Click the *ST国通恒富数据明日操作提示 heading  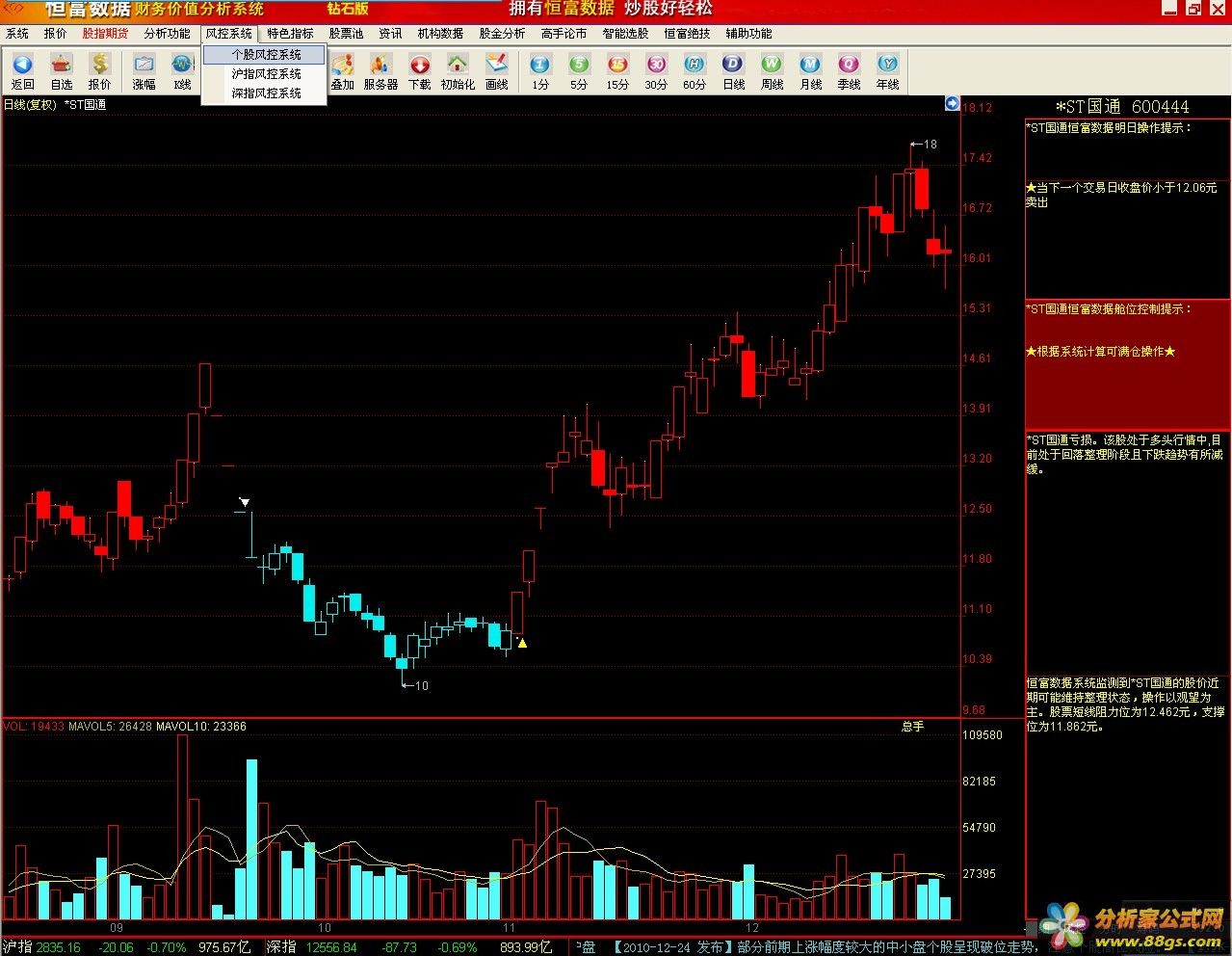point(1109,127)
